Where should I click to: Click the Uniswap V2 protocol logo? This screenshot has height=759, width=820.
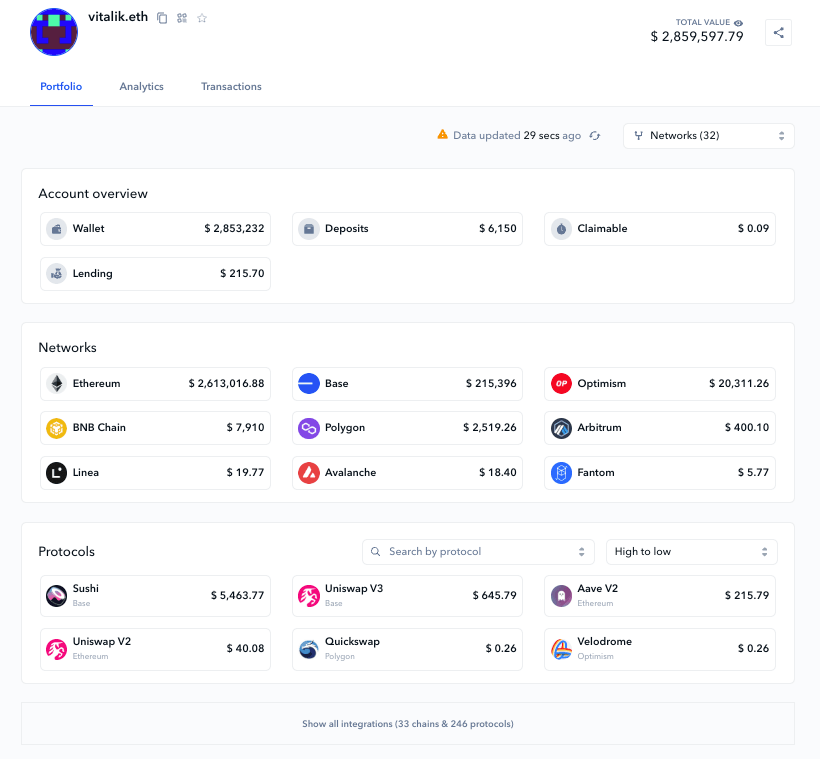56,649
